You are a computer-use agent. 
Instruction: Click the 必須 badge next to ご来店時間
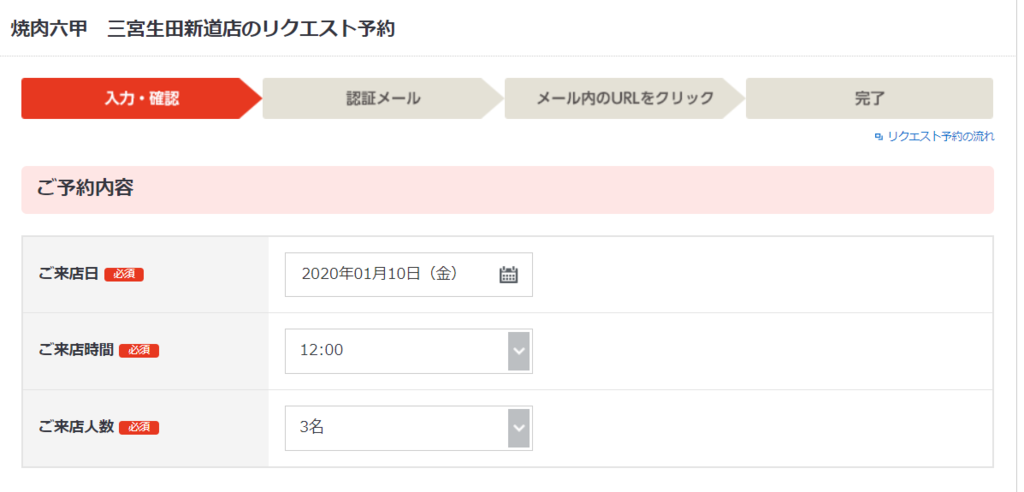pos(139,351)
